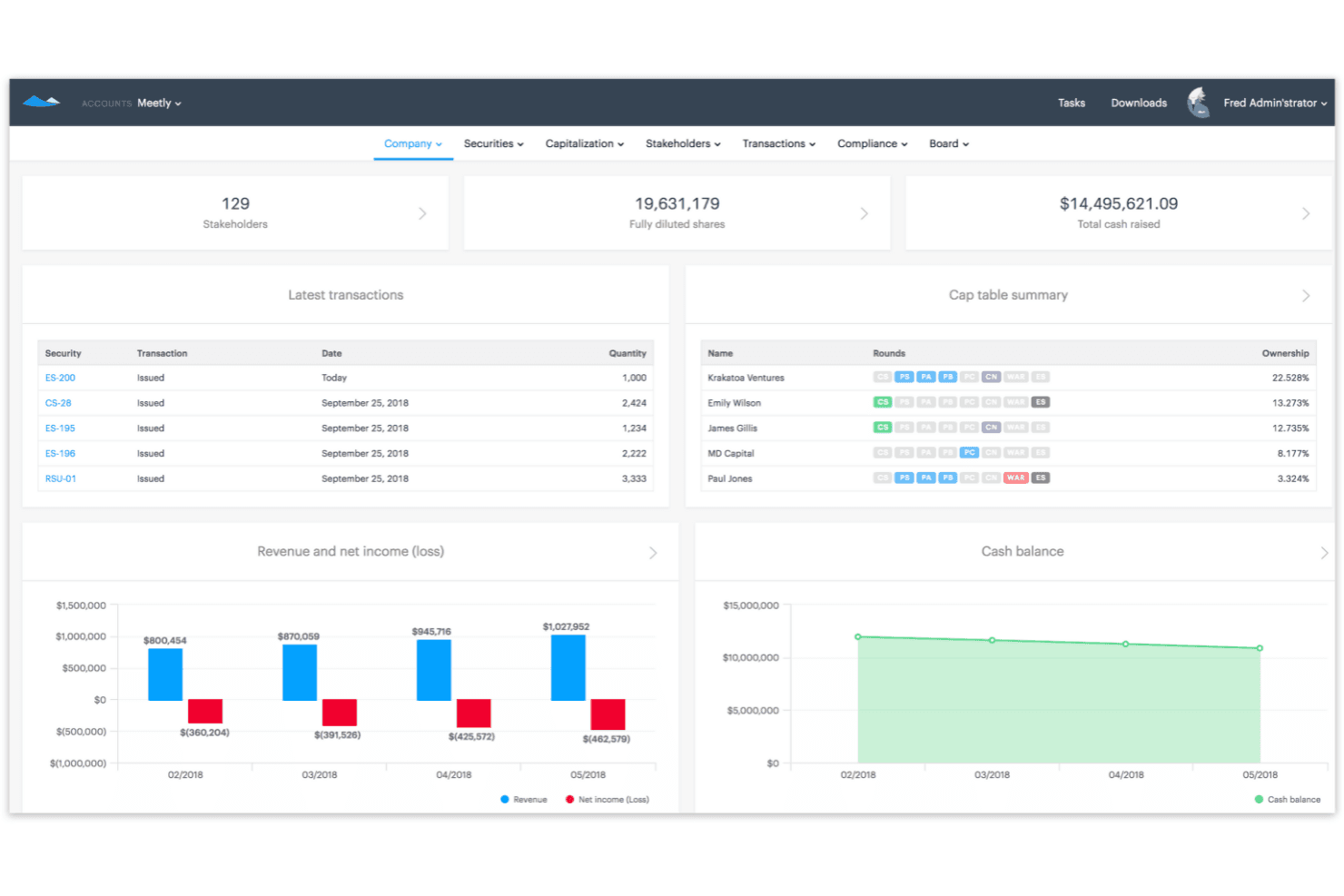Open the Stakeholders card arrow
This screenshot has width=1344, height=896.
pos(422,213)
